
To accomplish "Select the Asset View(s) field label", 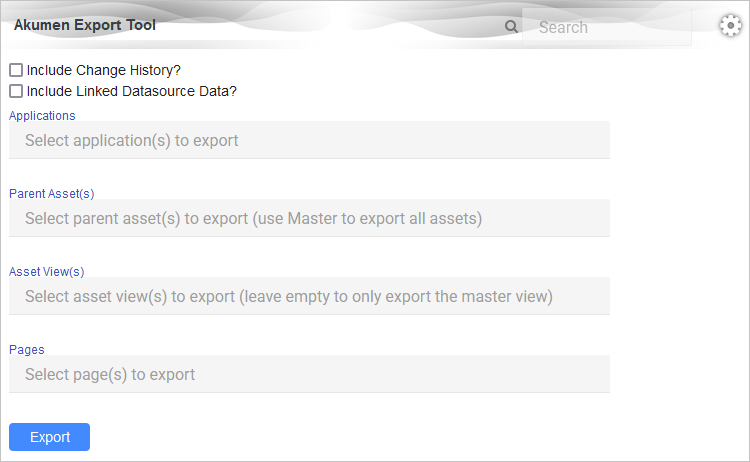I will point(47,271).
